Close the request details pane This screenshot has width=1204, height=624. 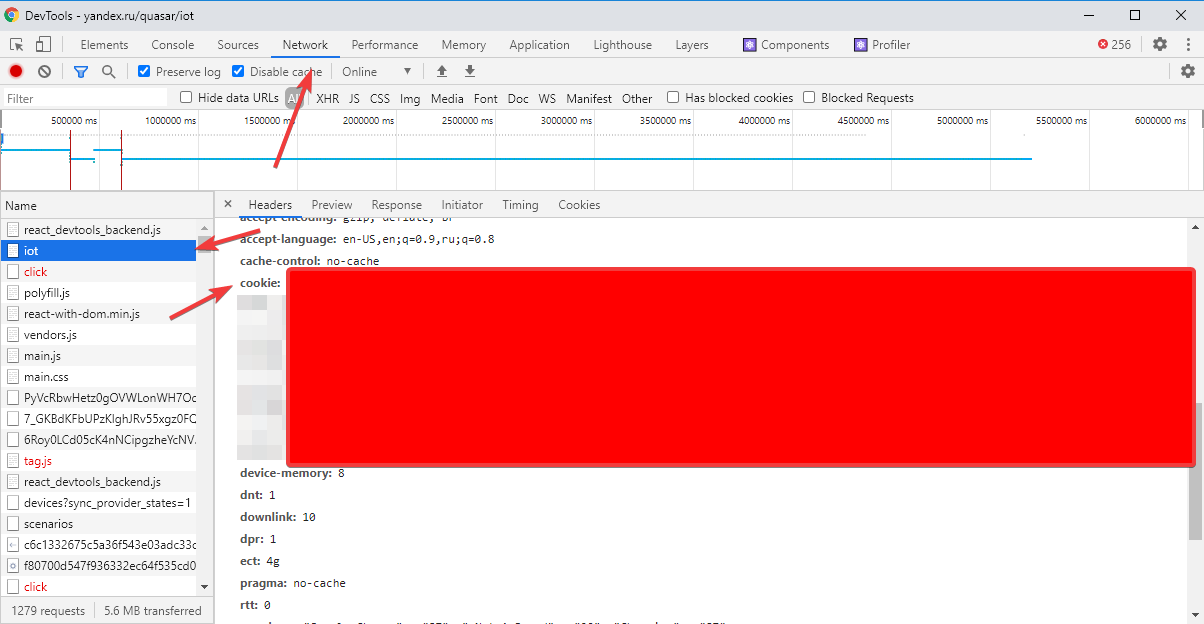point(228,204)
